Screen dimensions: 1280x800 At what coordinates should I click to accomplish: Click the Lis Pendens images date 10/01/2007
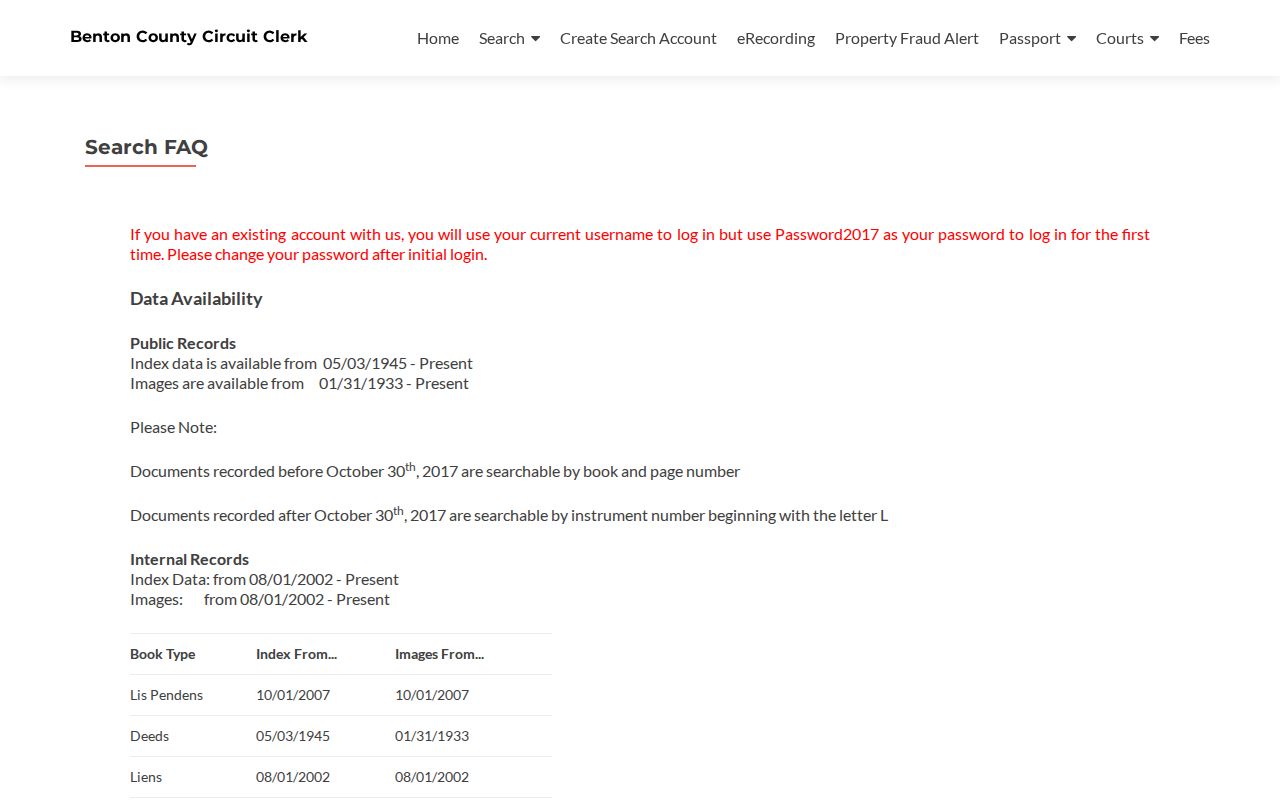432,695
